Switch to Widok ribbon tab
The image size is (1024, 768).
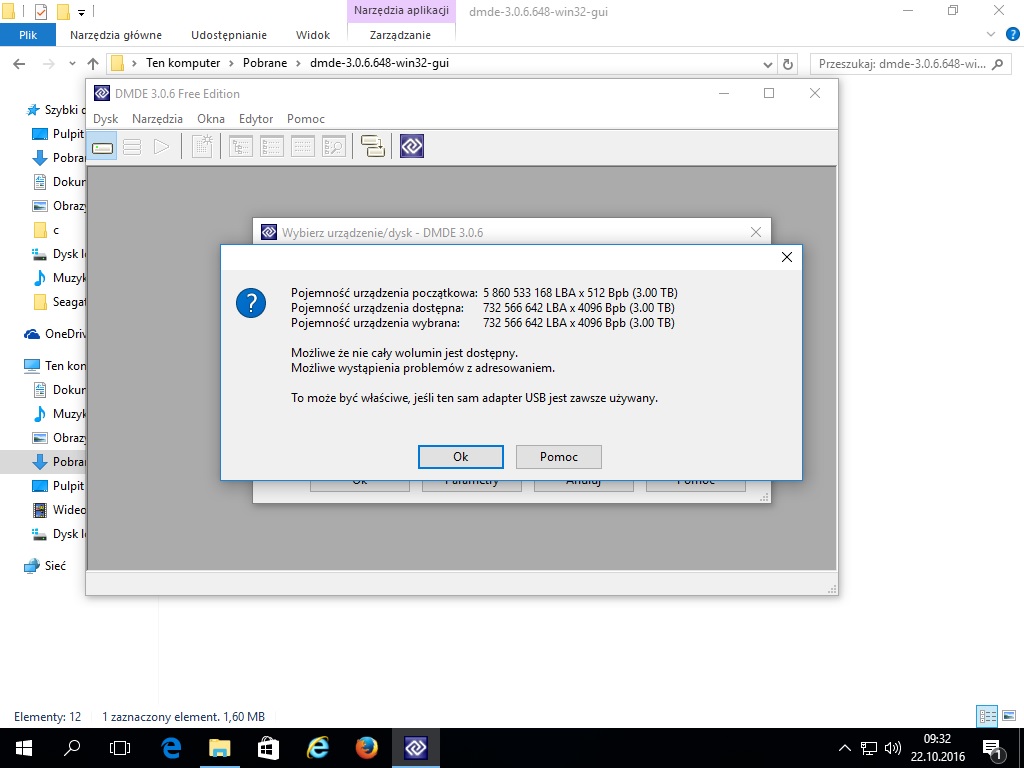point(313,35)
